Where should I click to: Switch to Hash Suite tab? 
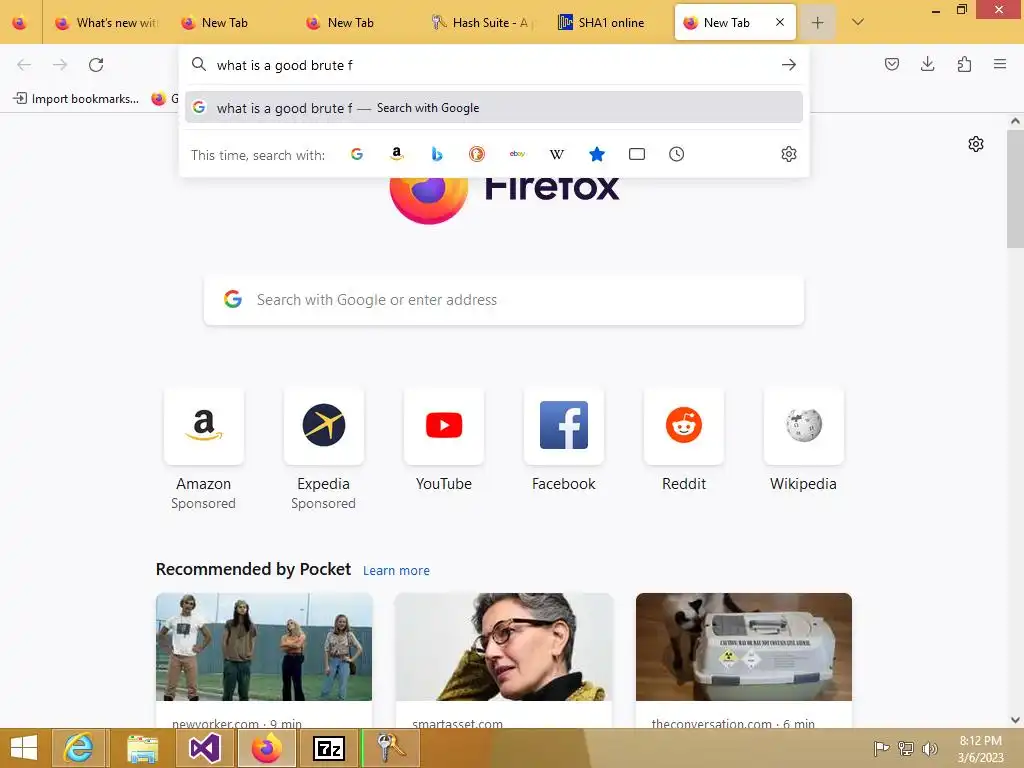coord(482,23)
